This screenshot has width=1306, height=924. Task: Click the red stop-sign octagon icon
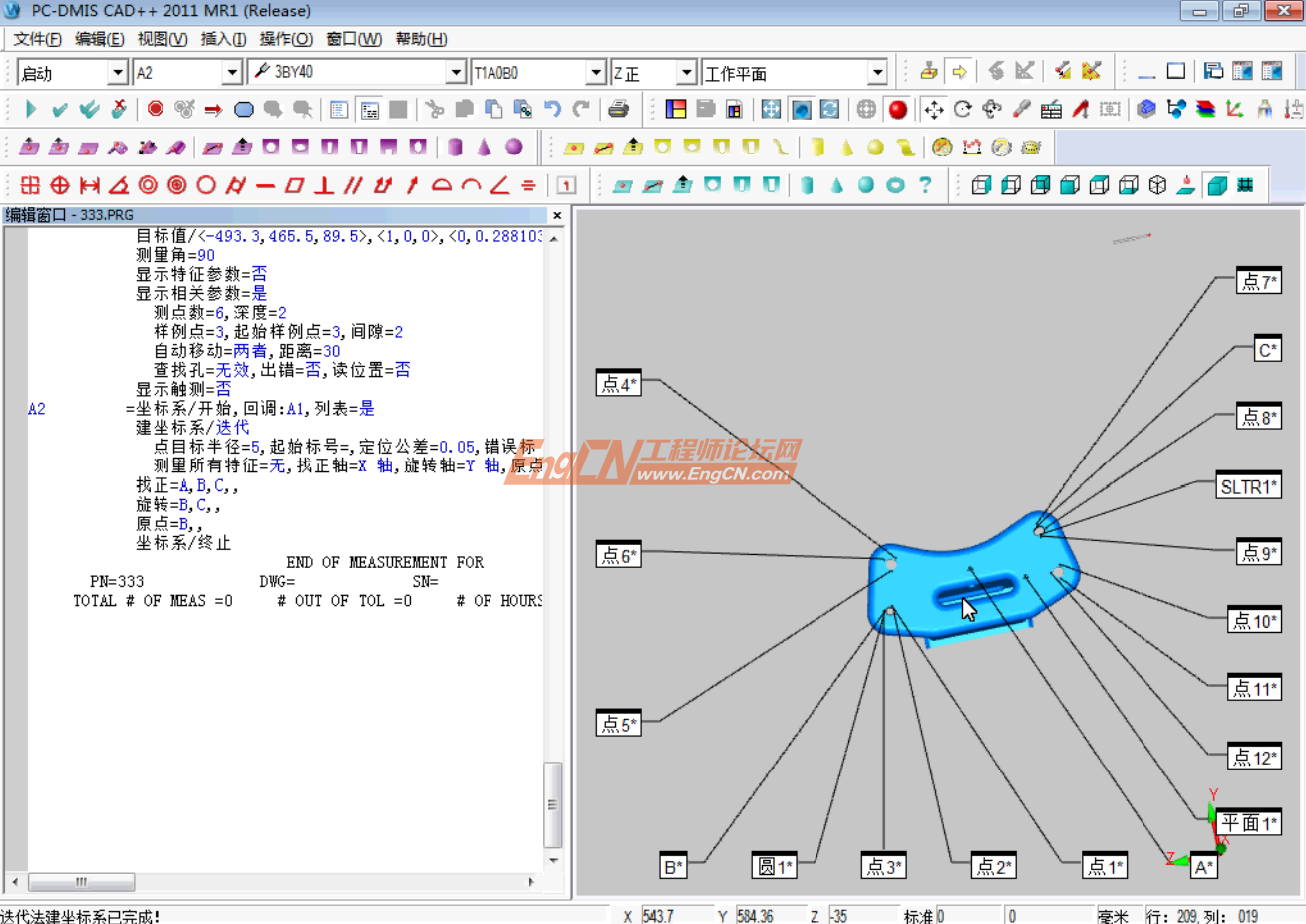[156, 109]
